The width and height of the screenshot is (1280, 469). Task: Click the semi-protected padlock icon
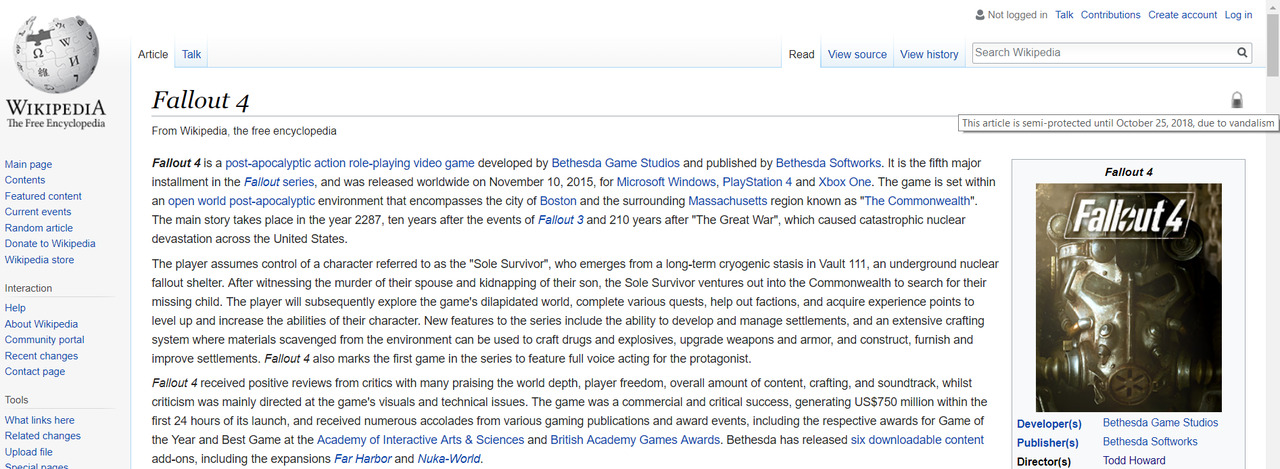[1236, 100]
